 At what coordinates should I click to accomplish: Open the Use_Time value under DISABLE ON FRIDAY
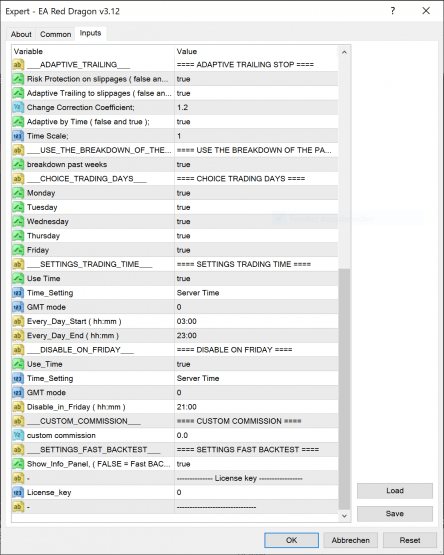pyautogui.click(x=256, y=364)
